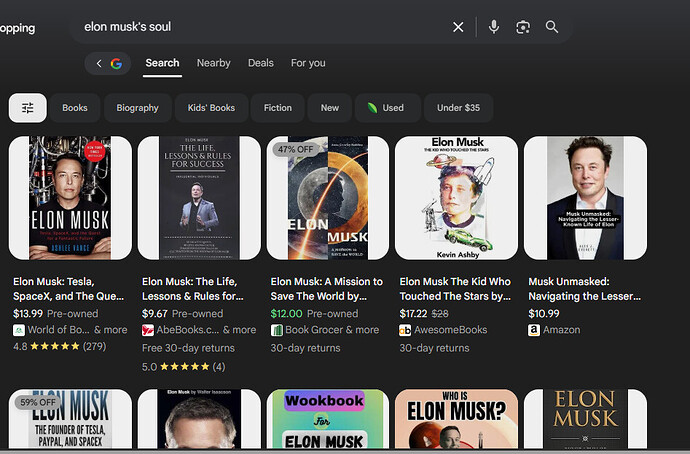This screenshot has height=454, width=690.
Task: Enable the Under $35 price filter
Action: tap(458, 108)
